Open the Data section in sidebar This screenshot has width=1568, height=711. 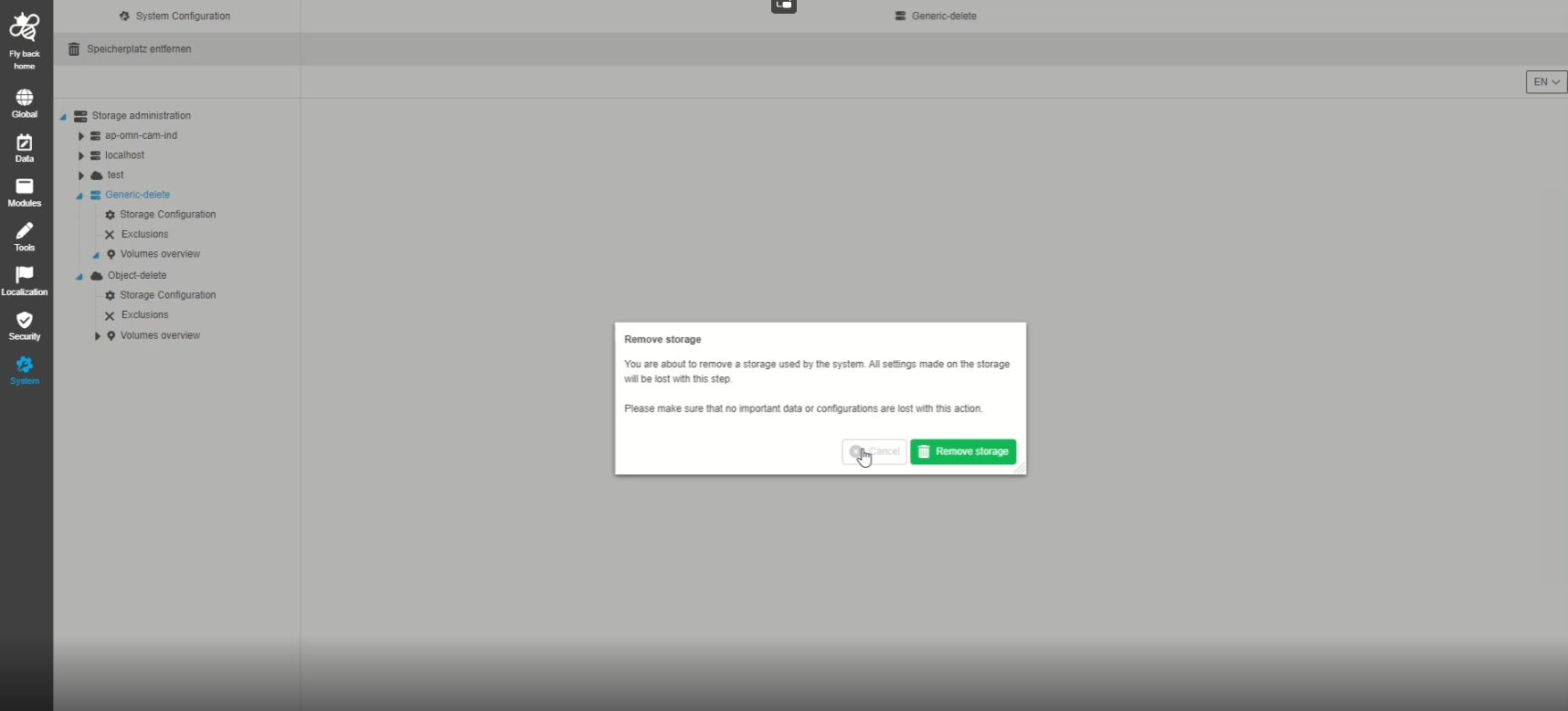pyautogui.click(x=25, y=148)
